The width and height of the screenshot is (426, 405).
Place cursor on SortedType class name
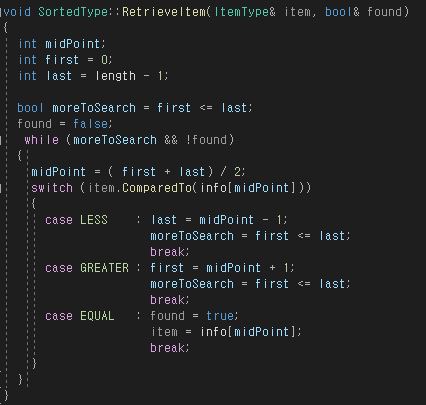73,12
